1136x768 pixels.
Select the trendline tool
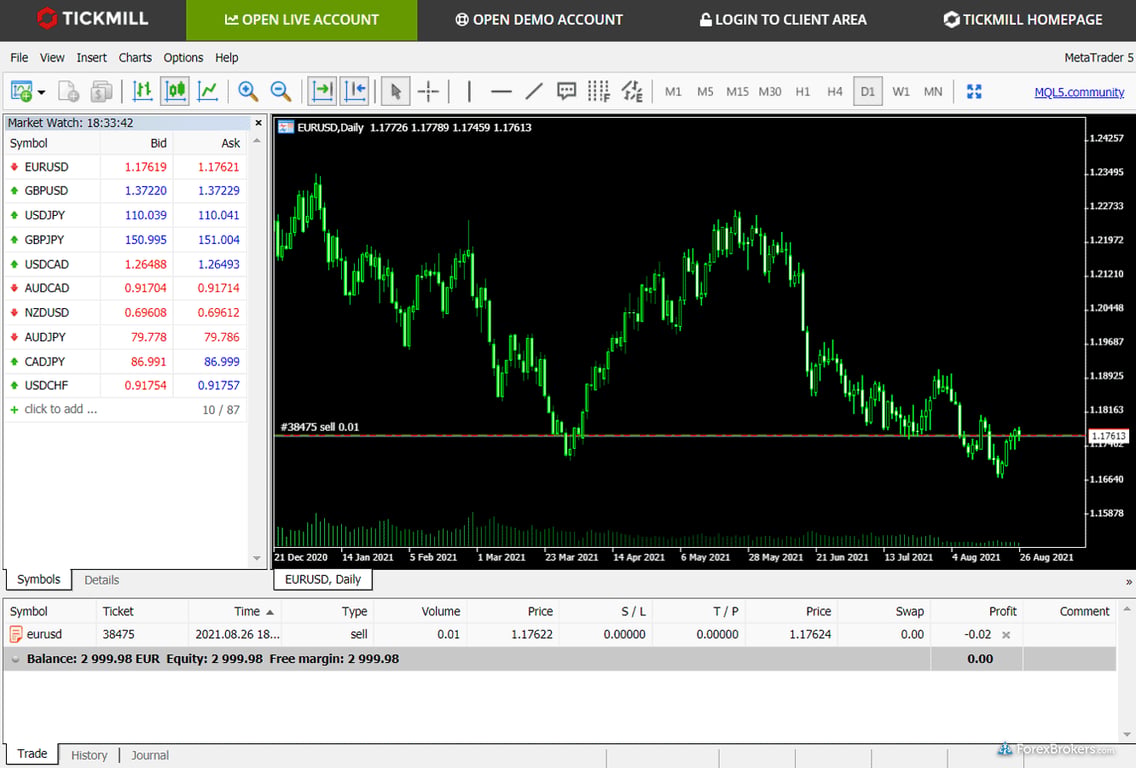coord(534,91)
